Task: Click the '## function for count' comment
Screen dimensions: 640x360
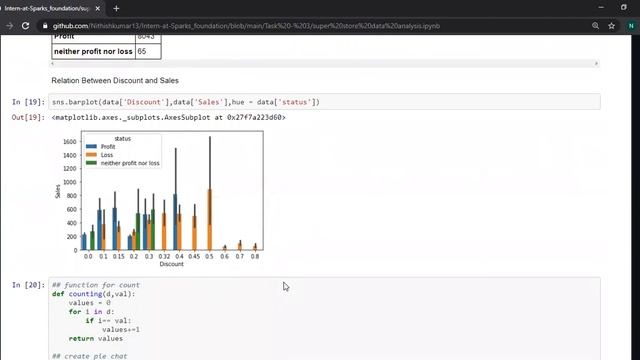Action: pyautogui.click(x=96, y=285)
